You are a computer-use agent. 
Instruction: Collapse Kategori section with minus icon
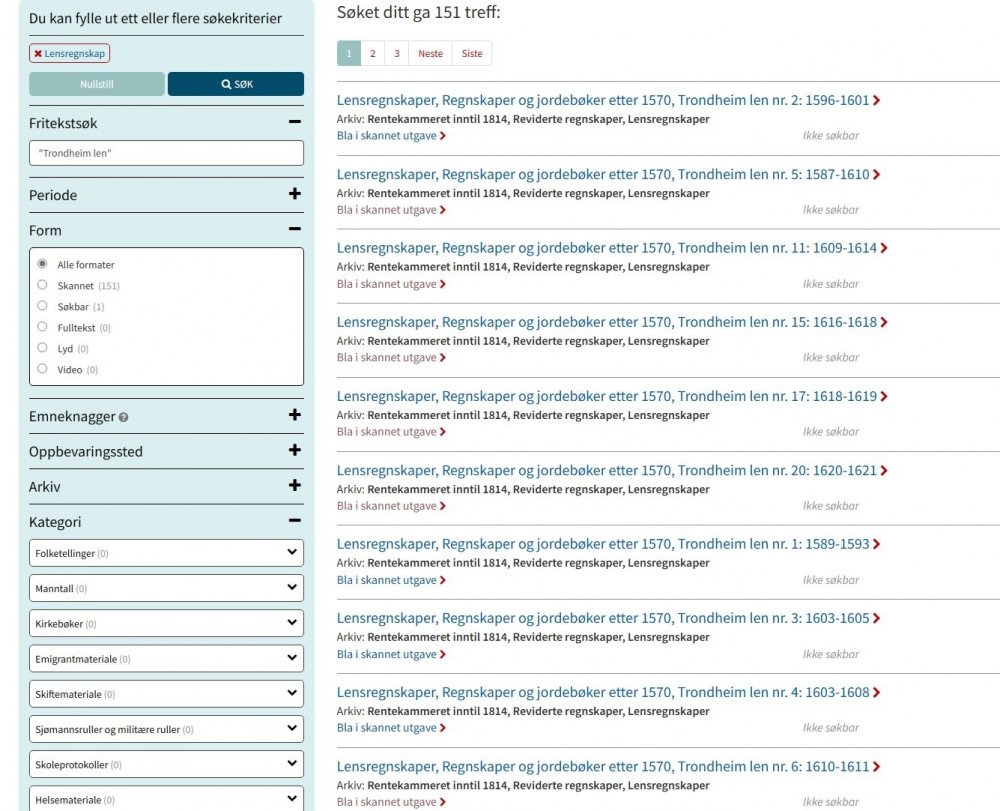point(294,521)
